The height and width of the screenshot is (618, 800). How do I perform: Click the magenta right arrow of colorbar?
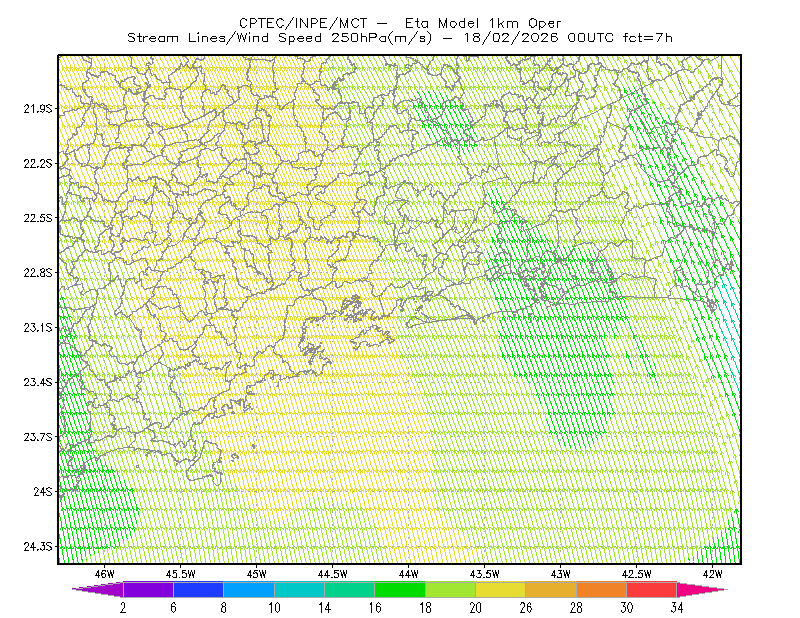(x=702, y=589)
